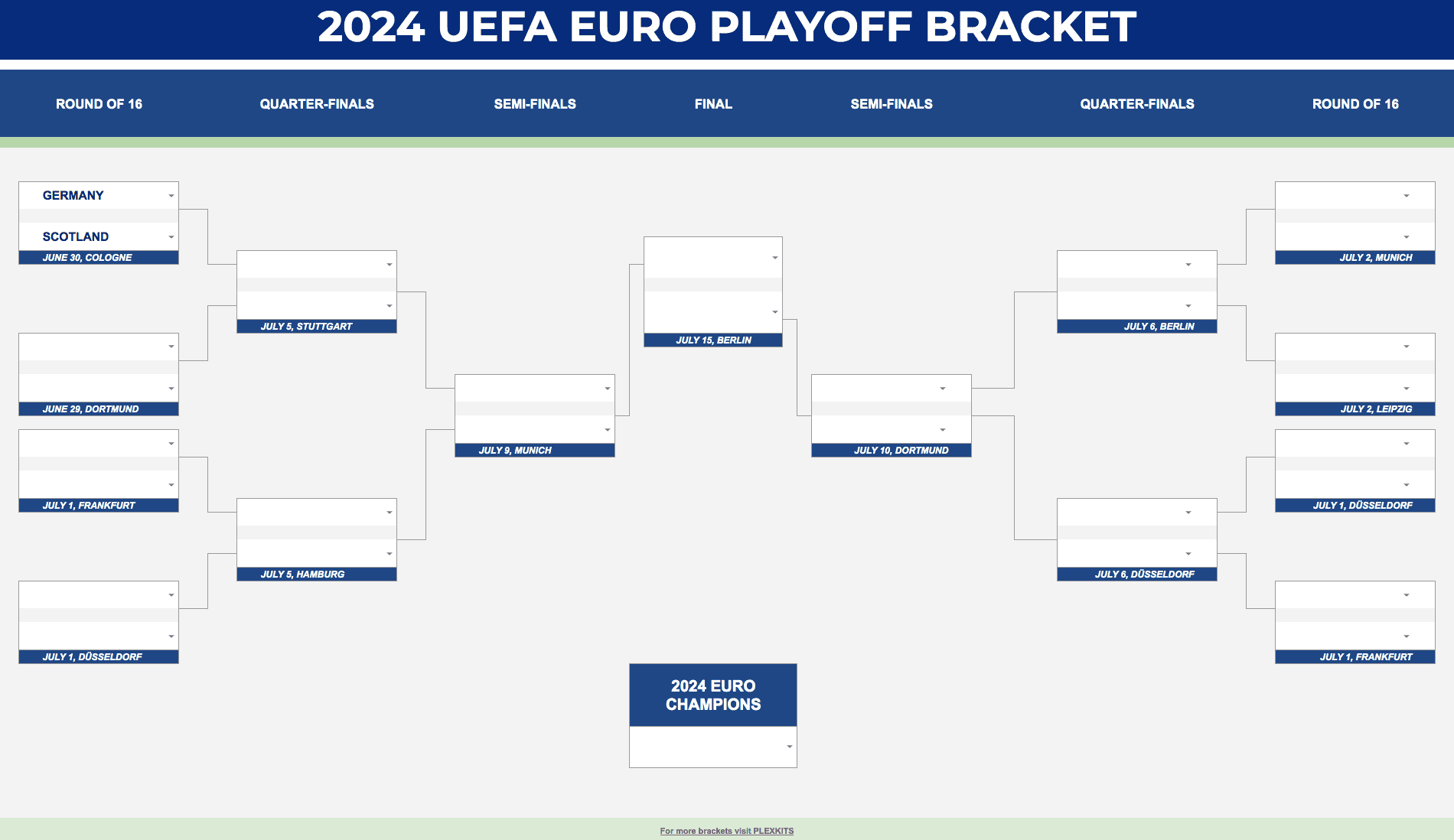Viewport: 1454px width, 840px height.
Task: Open first team dropdown for June 29 Dortmund
Action: tap(171, 347)
